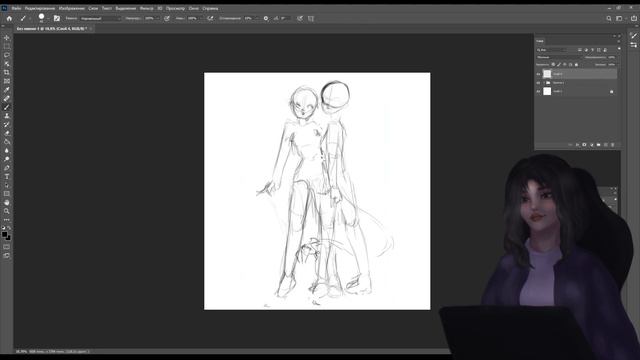Create a new group folder button

(598, 144)
